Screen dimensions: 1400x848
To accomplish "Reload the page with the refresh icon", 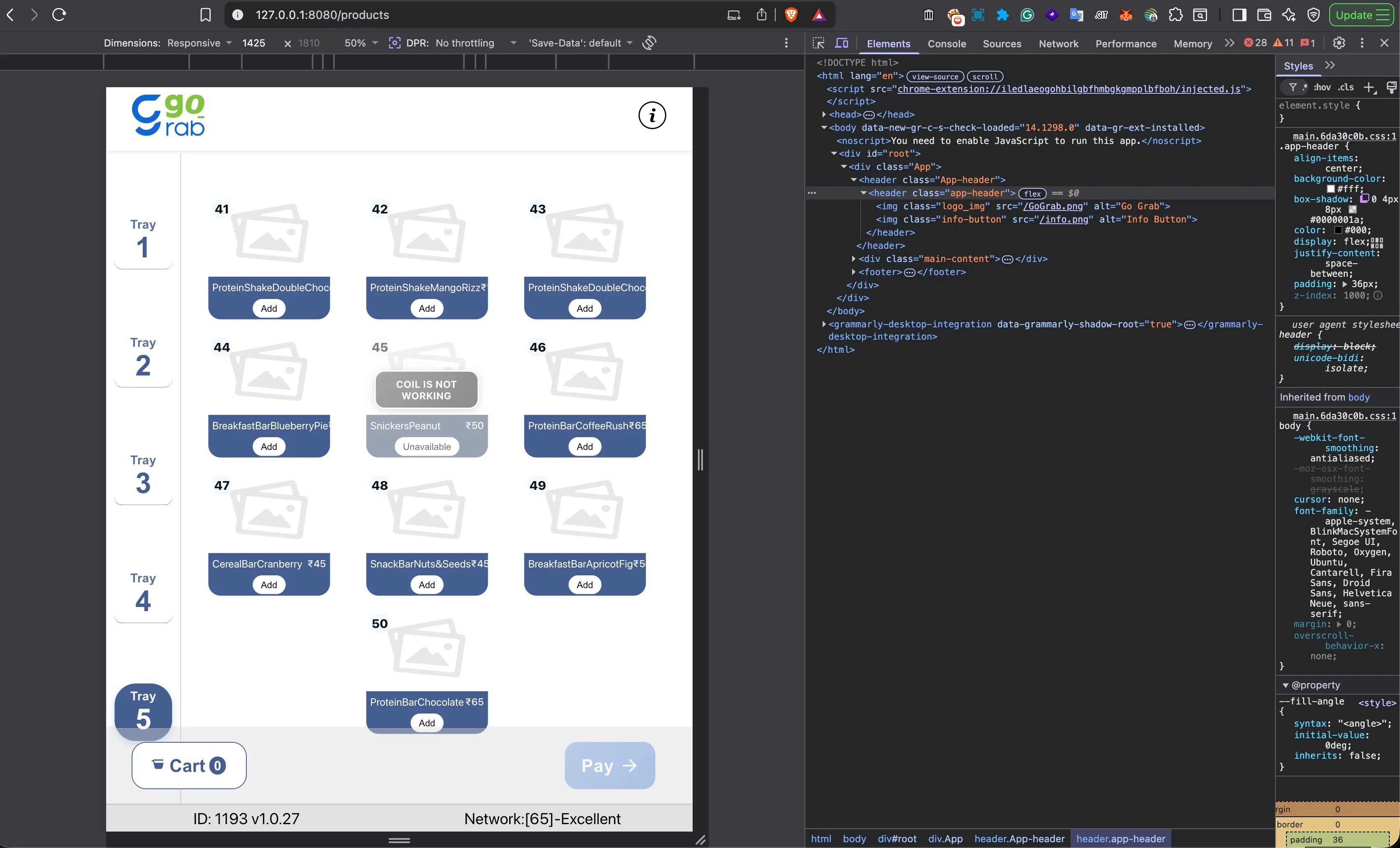I will 59,15.
